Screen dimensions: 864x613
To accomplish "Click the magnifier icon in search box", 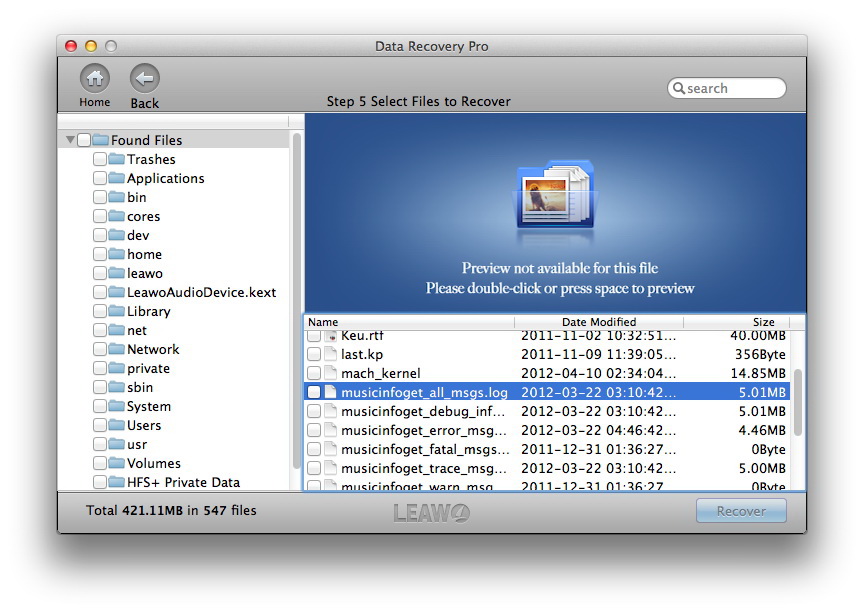I will [679, 88].
